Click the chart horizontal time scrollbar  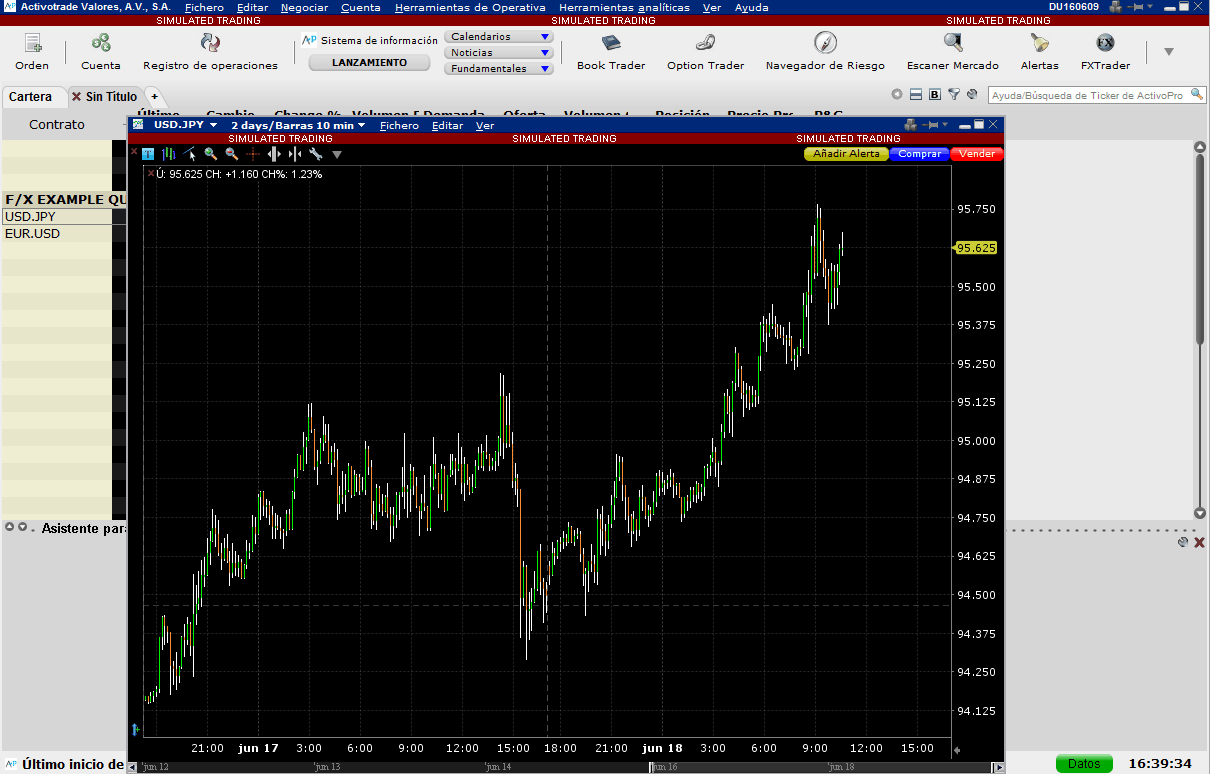click(566, 767)
